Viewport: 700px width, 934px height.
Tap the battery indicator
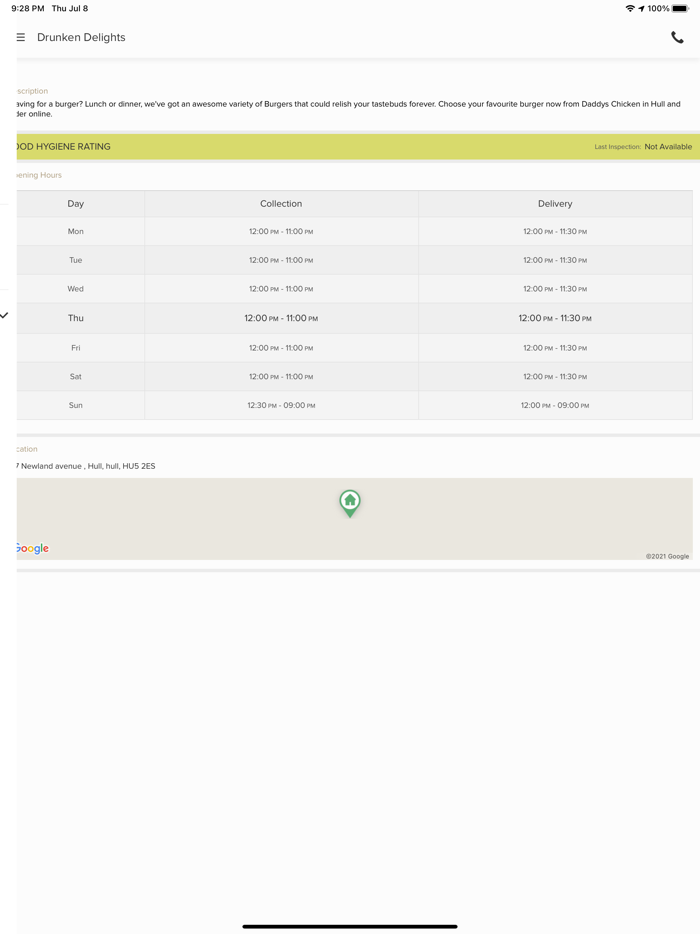(x=680, y=8)
